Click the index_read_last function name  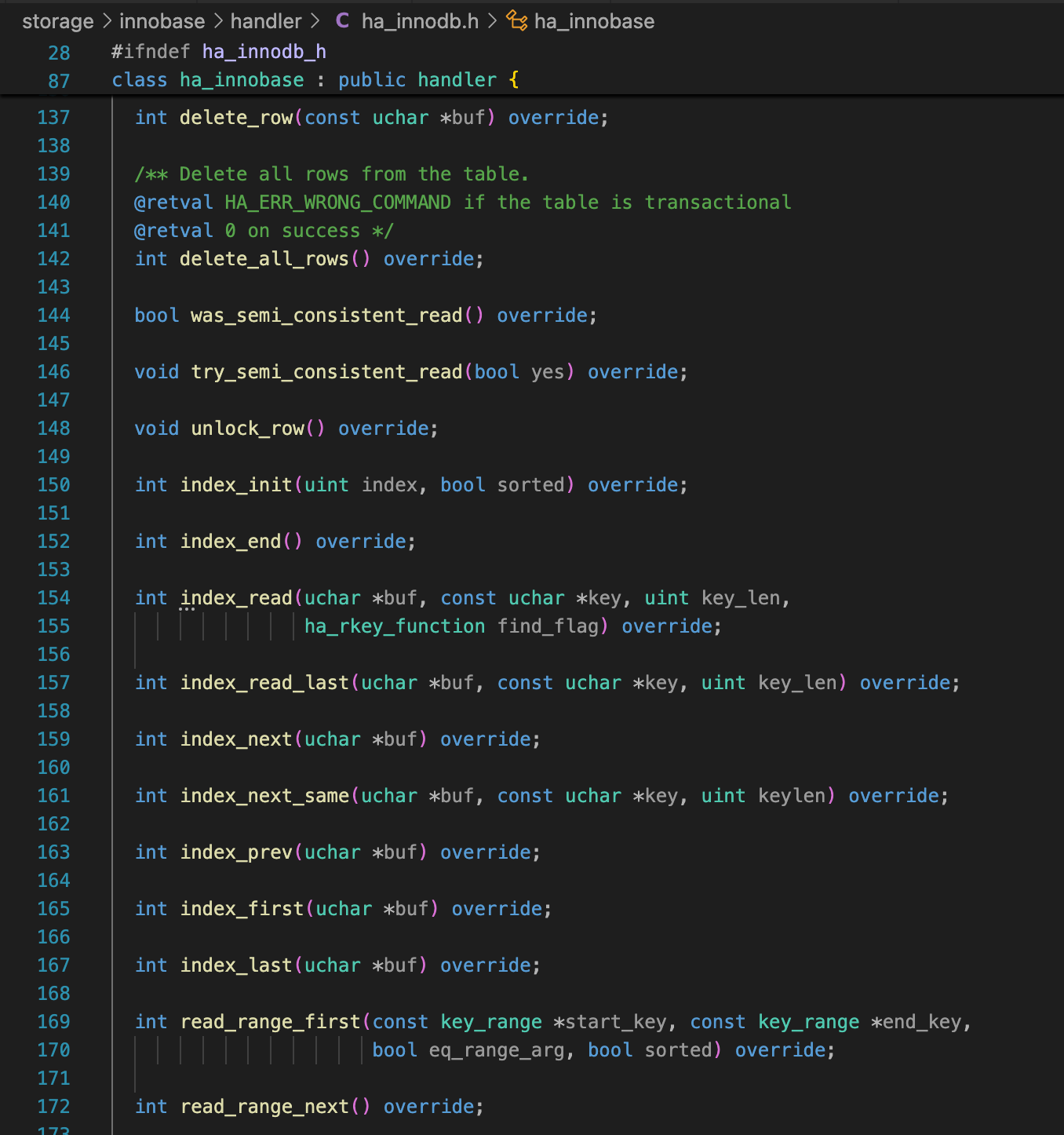coord(264,683)
